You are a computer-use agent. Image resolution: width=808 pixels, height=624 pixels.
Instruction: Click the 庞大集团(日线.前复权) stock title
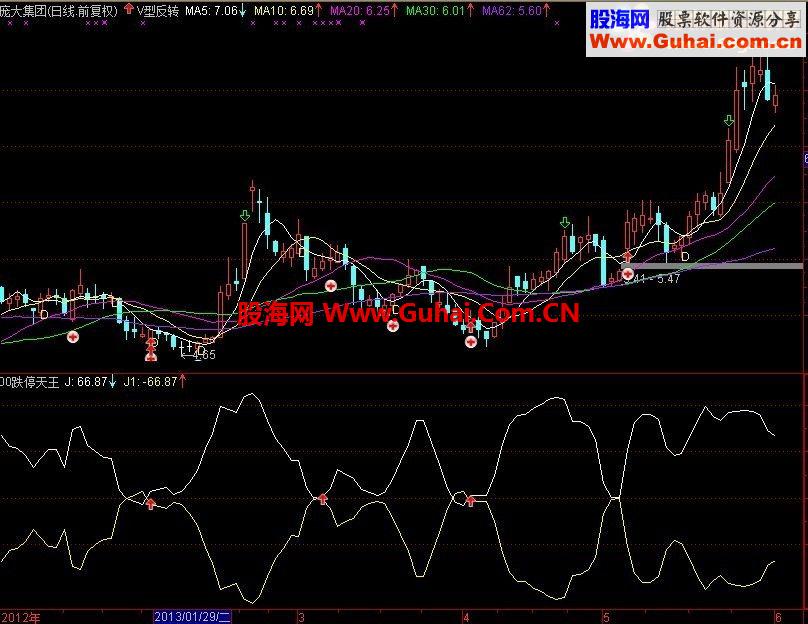click(59, 11)
